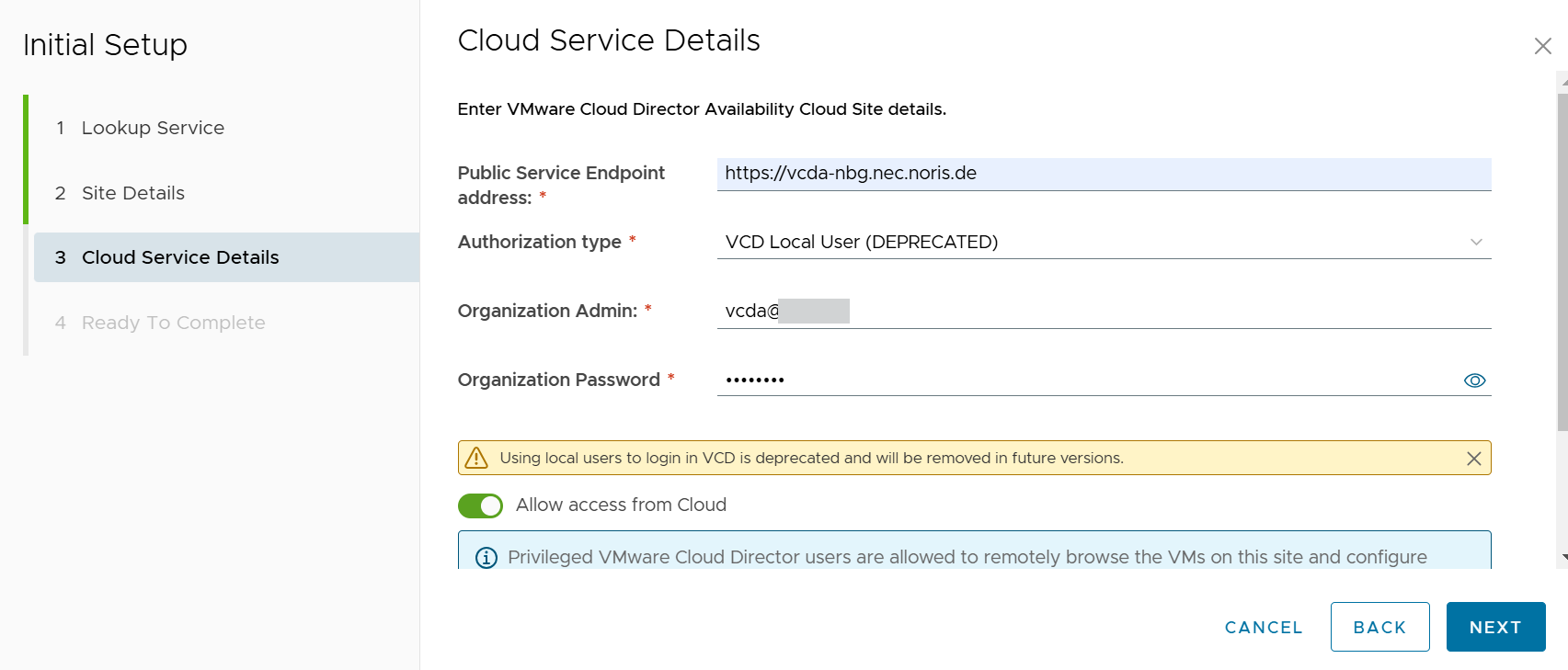
Task: Focus the Public Service Endpoint address field
Action: click(x=1104, y=174)
